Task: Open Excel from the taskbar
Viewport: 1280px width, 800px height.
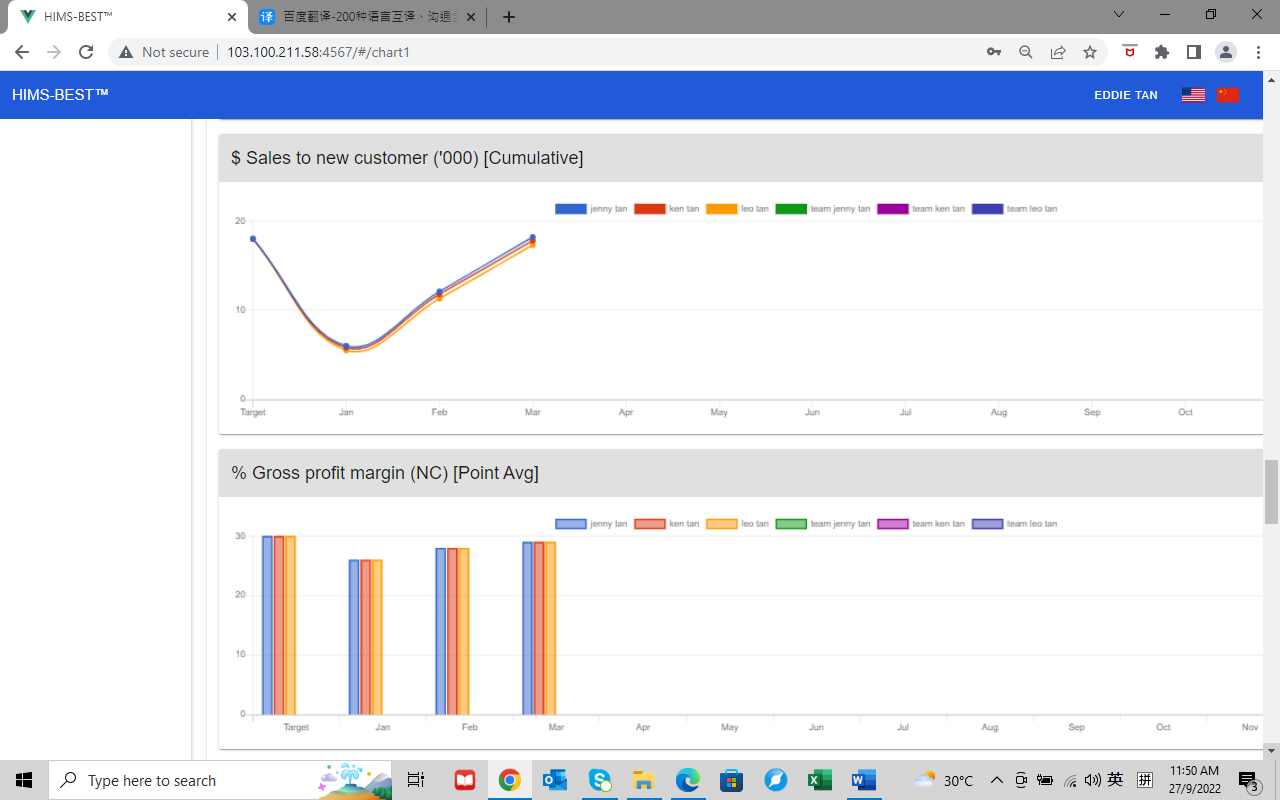Action: (x=820, y=780)
